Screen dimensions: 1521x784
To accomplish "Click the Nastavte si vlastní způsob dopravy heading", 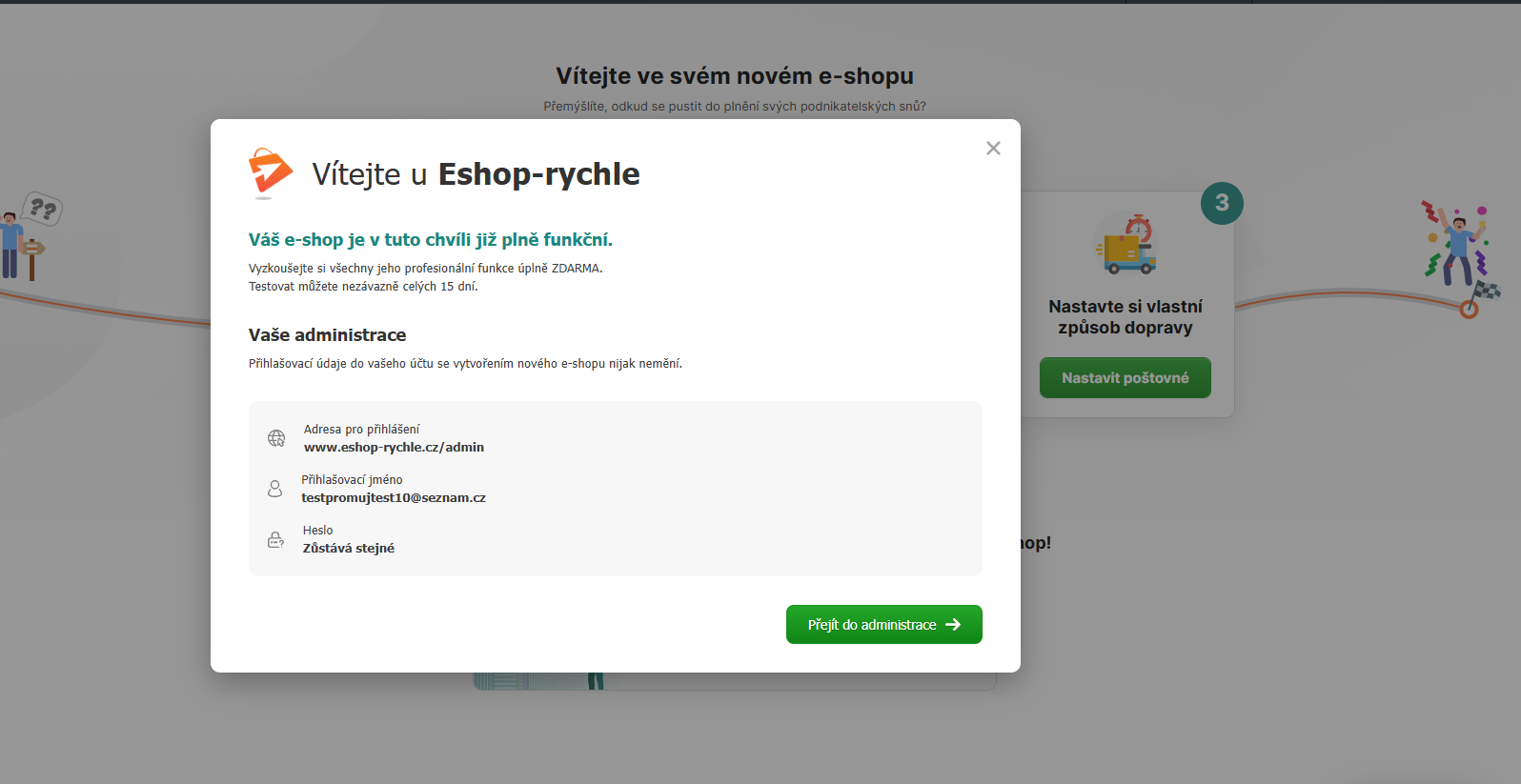I will [x=1125, y=317].
